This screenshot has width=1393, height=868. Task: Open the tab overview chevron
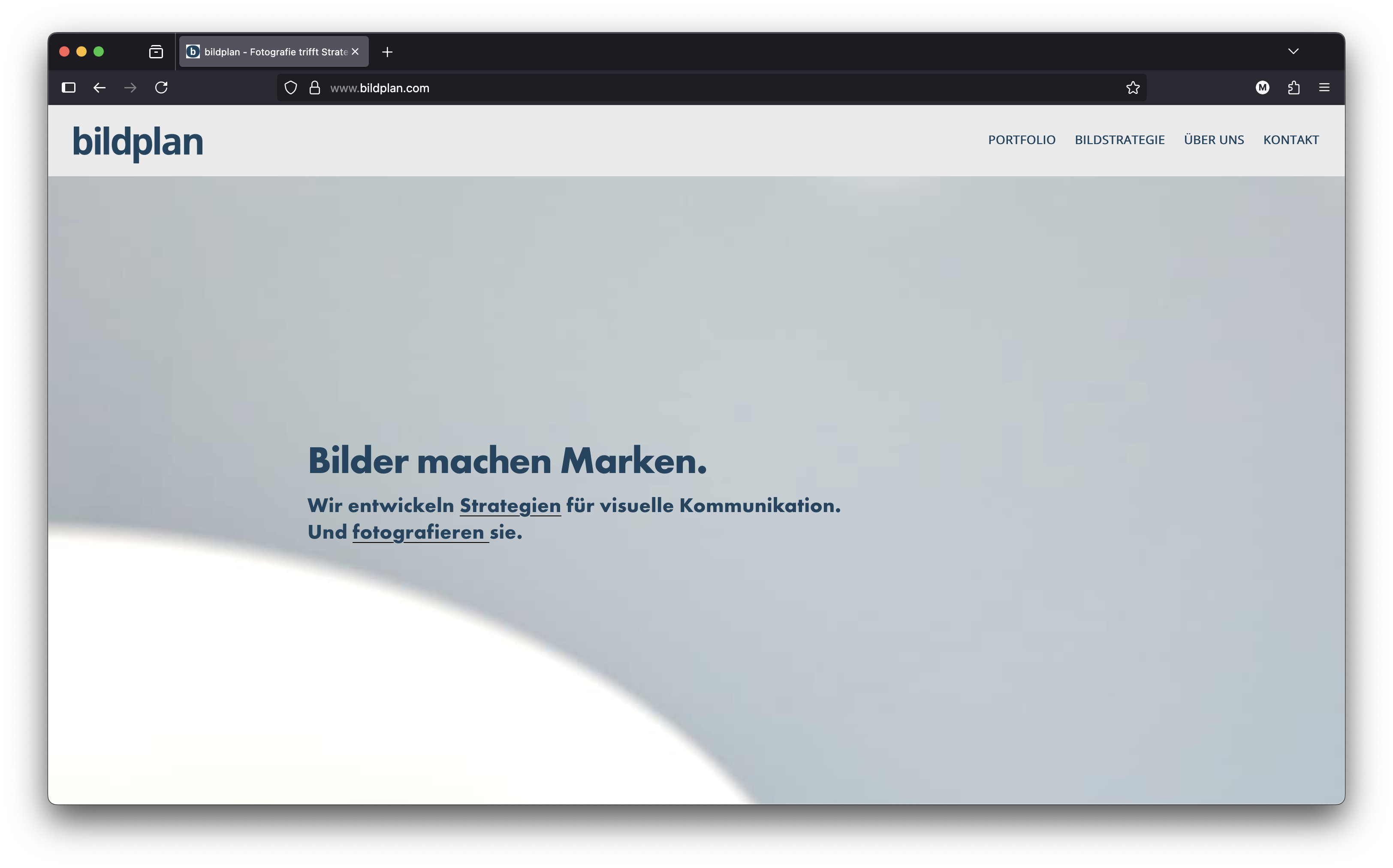coord(1293,51)
